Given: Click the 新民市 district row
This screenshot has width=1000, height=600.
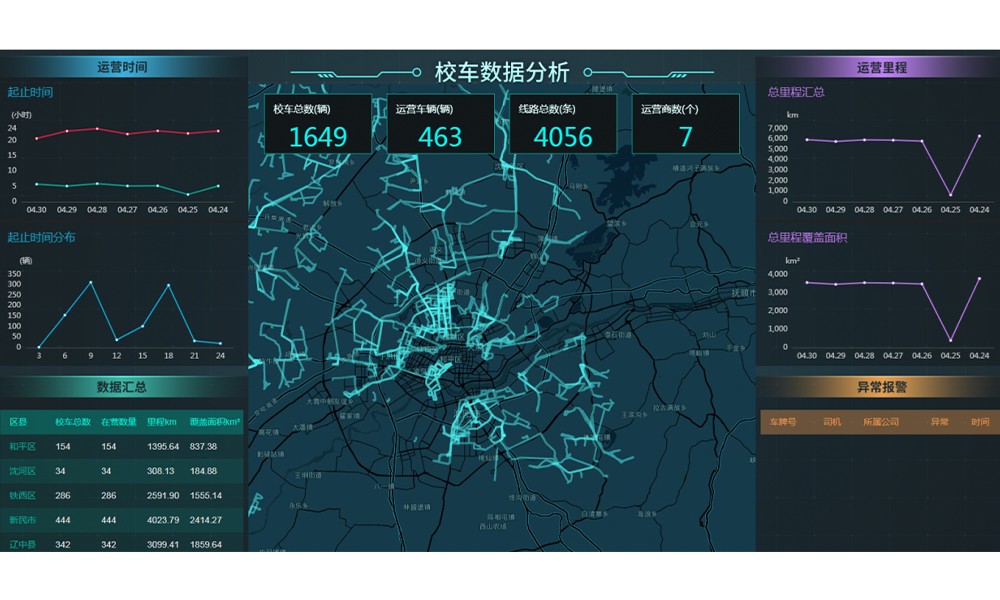Looking at the screenshot, I should 122,520.
